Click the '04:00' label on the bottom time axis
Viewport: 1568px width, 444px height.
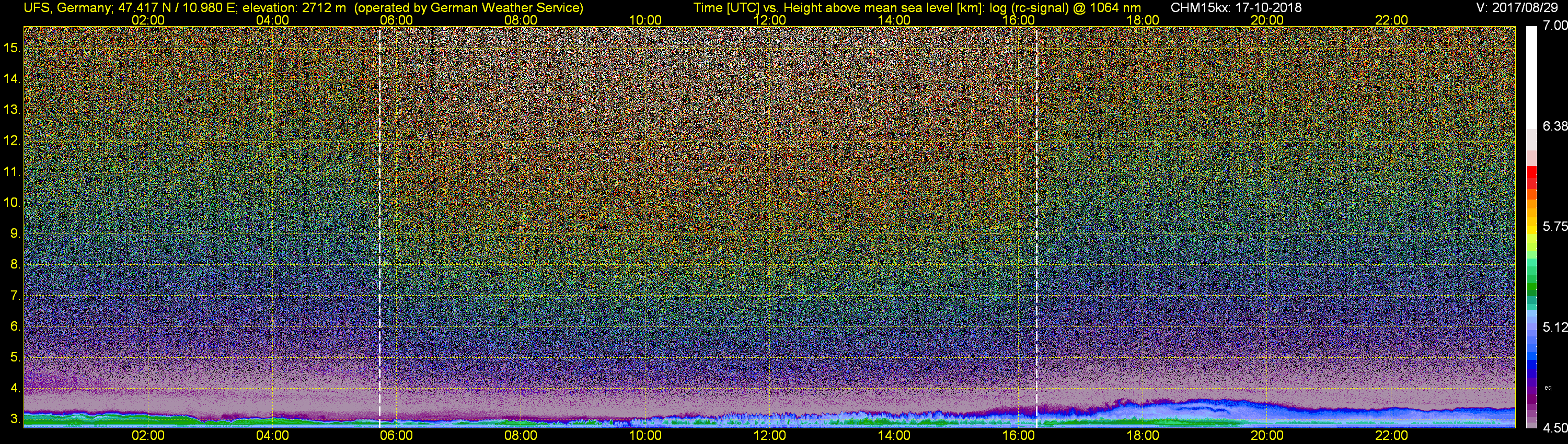pos(272,436)
